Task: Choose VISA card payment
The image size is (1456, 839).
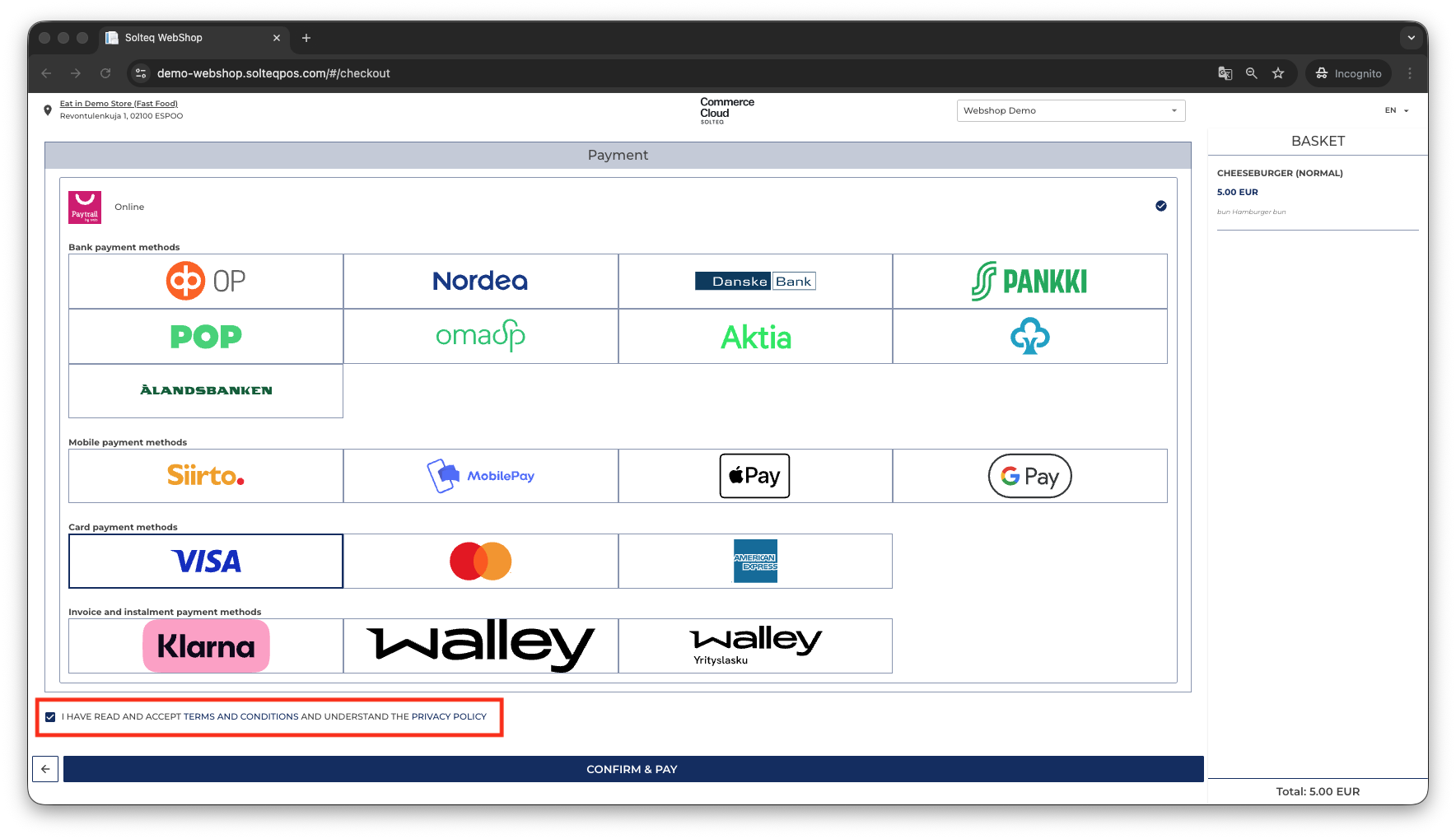Action: point(206,562)
